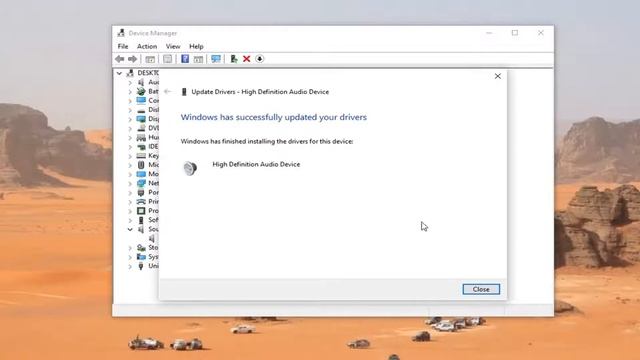
Task: Click the back arrow in Update Drivers dialog
Action: (x=167, y=92)
